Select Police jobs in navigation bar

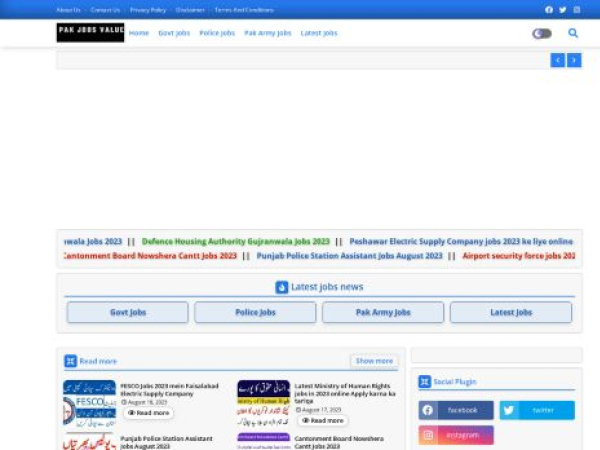pyautogui.click(x=217, y=33)
